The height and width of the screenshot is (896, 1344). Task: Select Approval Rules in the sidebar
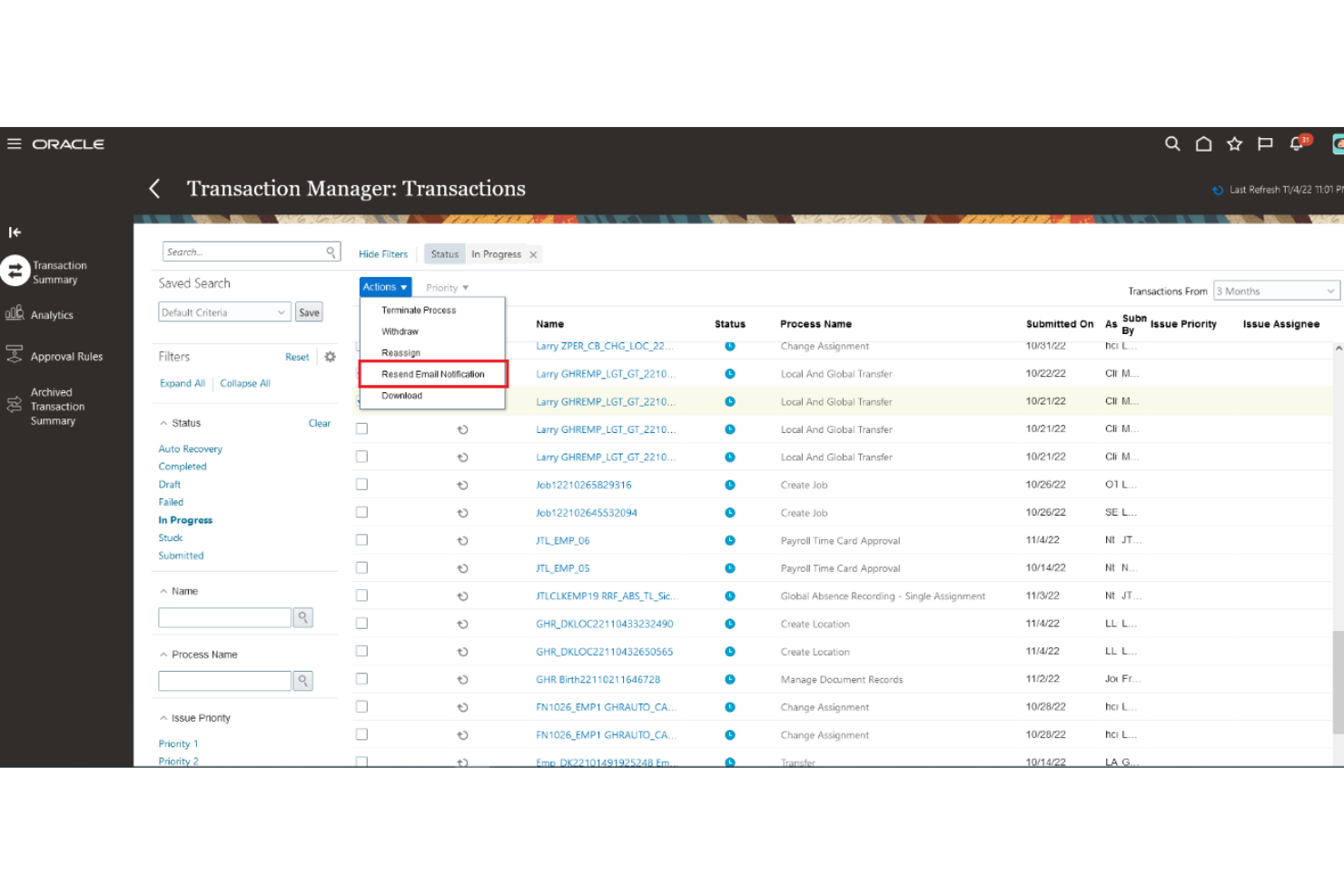pos(66,356)
